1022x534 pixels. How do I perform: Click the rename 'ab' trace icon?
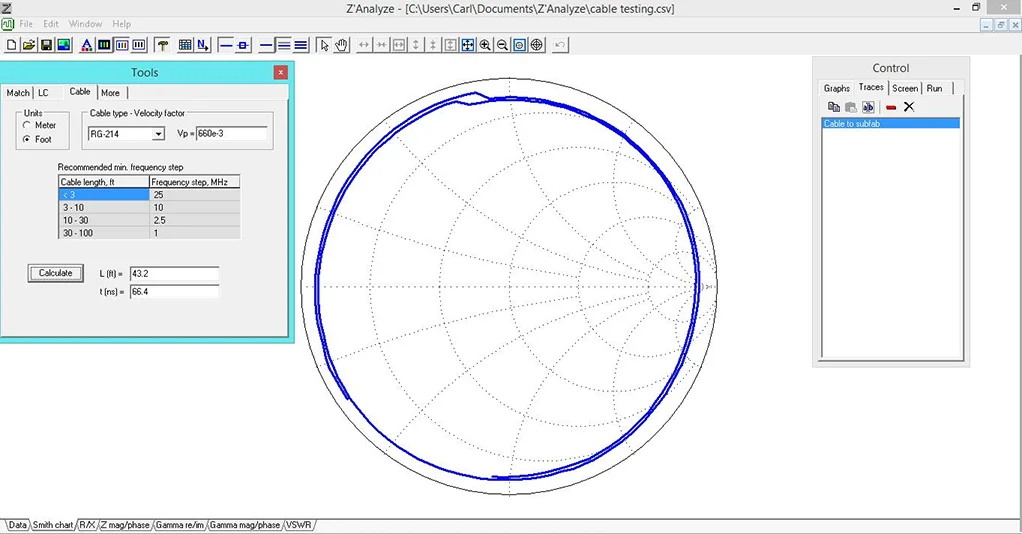[x=868, y=107]
